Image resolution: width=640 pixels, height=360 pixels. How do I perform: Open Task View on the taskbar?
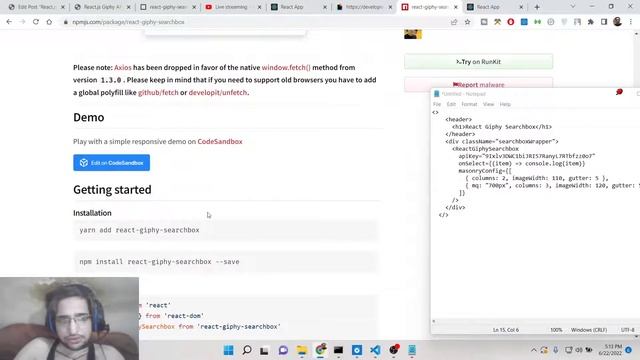click(264, 350)
